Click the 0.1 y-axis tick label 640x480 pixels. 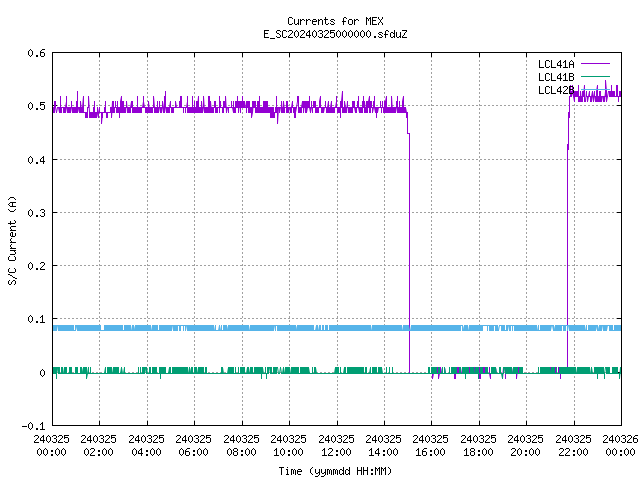coord(37,319)
